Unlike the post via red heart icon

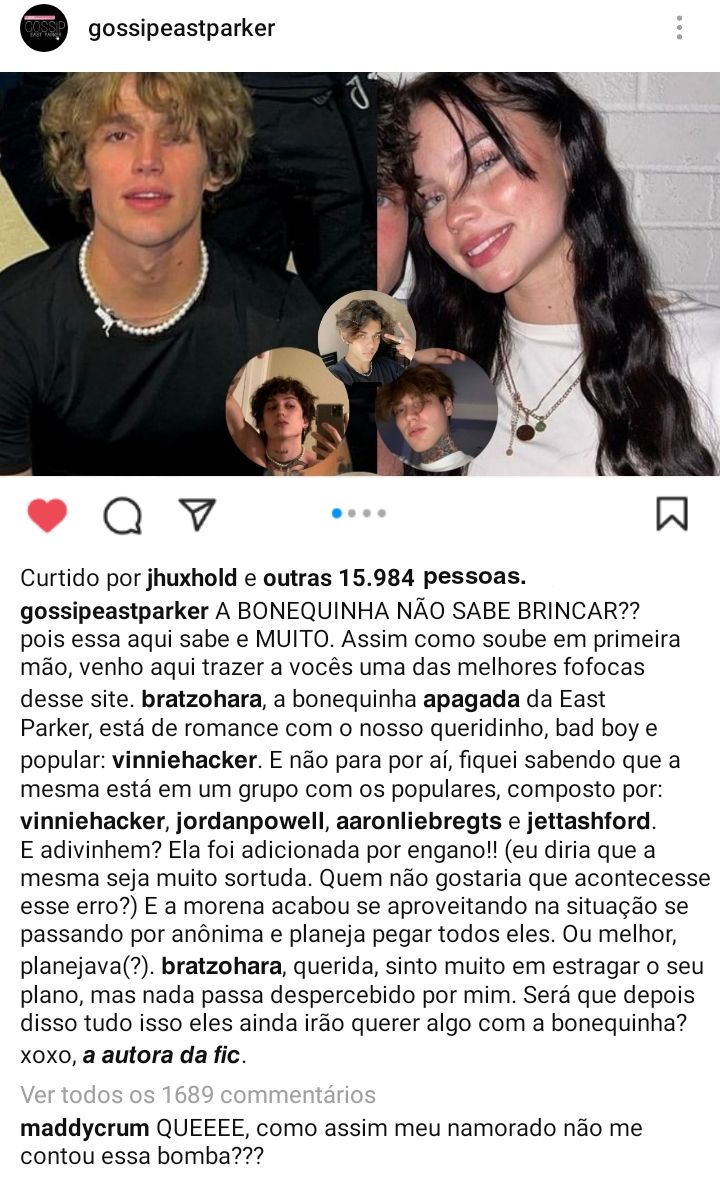point(47,515)
